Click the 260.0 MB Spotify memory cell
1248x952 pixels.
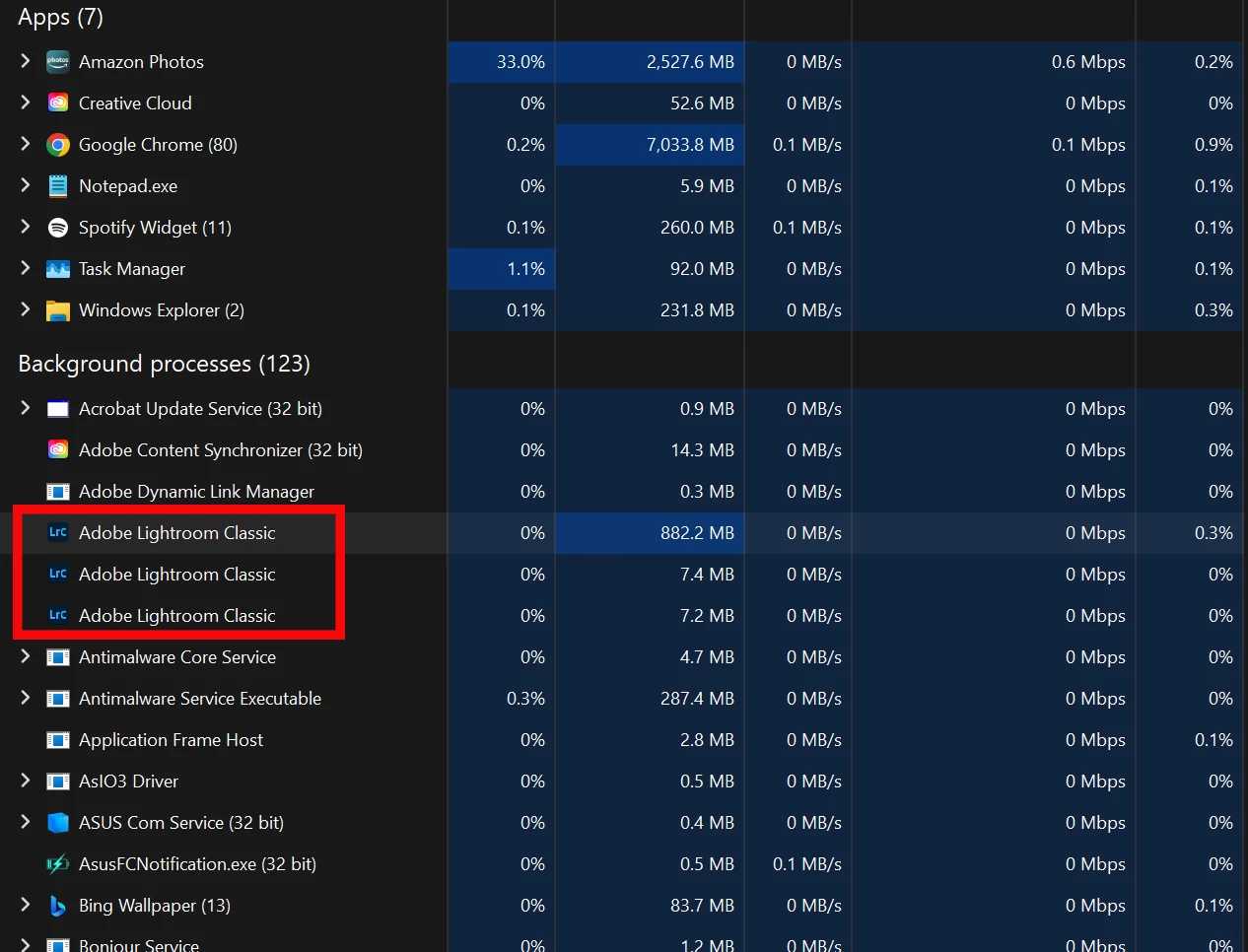(x=650, y=228)
